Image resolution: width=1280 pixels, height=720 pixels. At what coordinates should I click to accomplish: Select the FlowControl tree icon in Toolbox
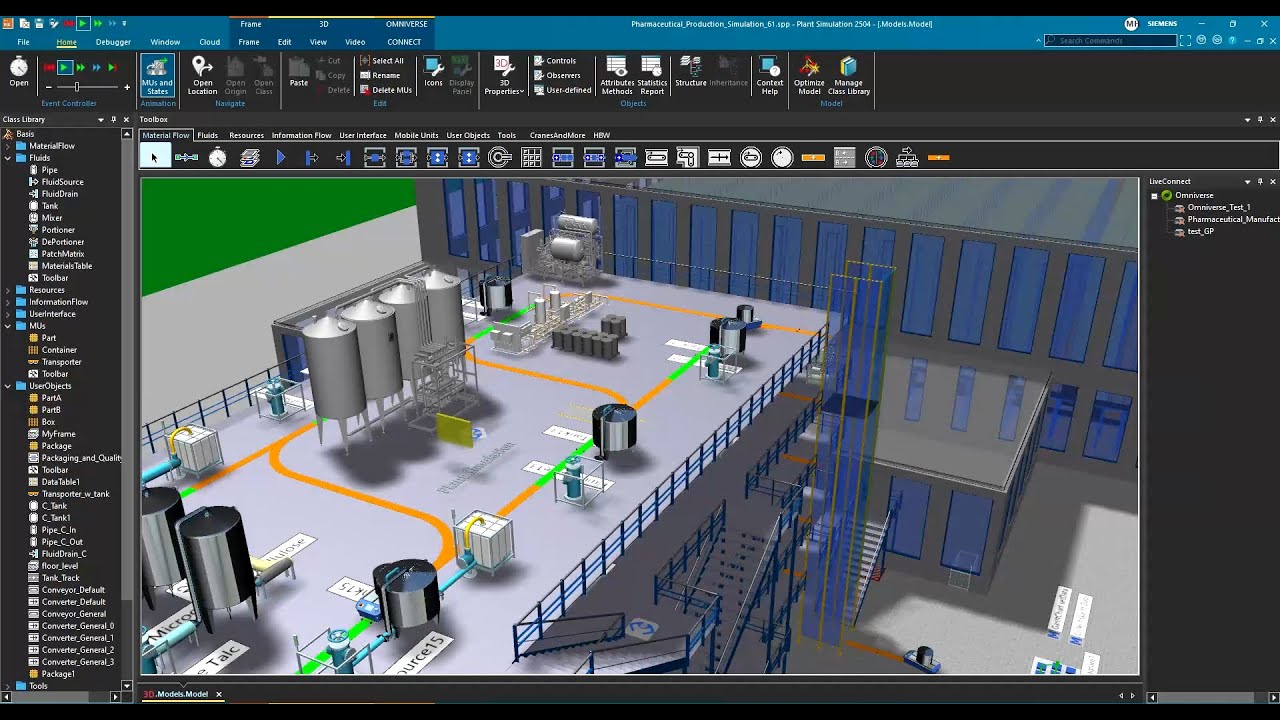(907, 157)
